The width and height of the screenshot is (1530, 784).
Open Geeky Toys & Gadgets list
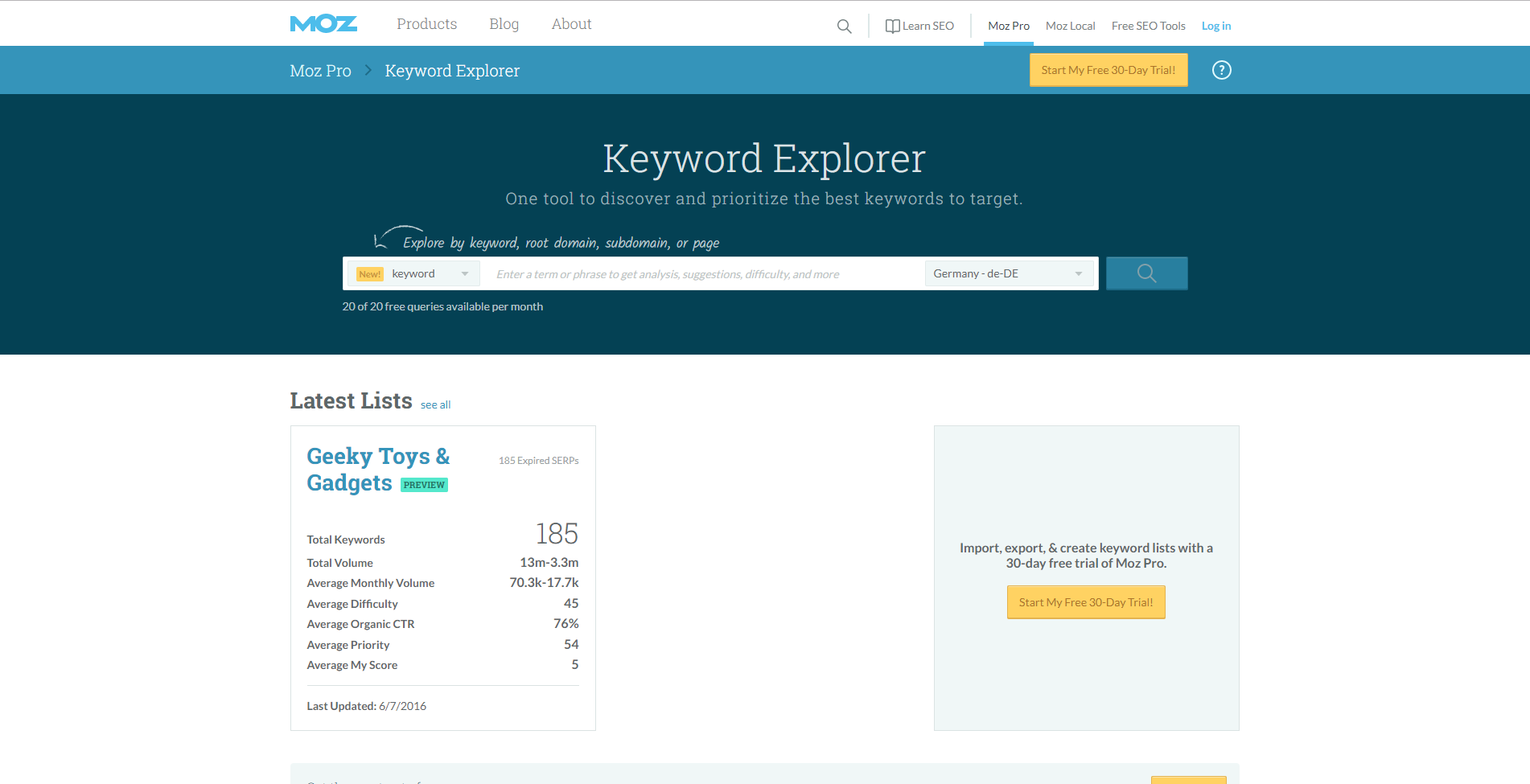(x=378, y=469)
